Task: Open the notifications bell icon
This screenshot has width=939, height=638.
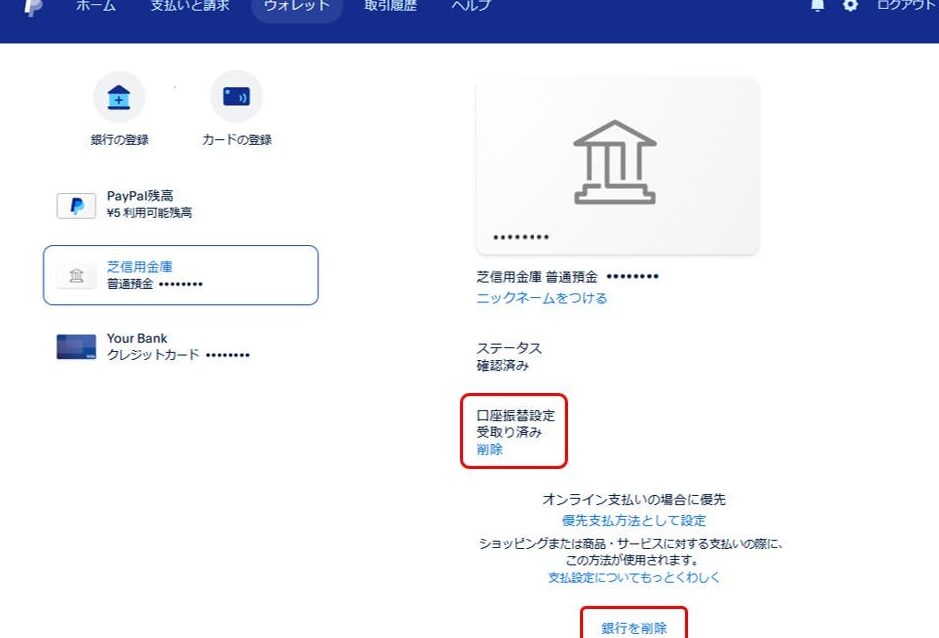Action: click(818, 6)
